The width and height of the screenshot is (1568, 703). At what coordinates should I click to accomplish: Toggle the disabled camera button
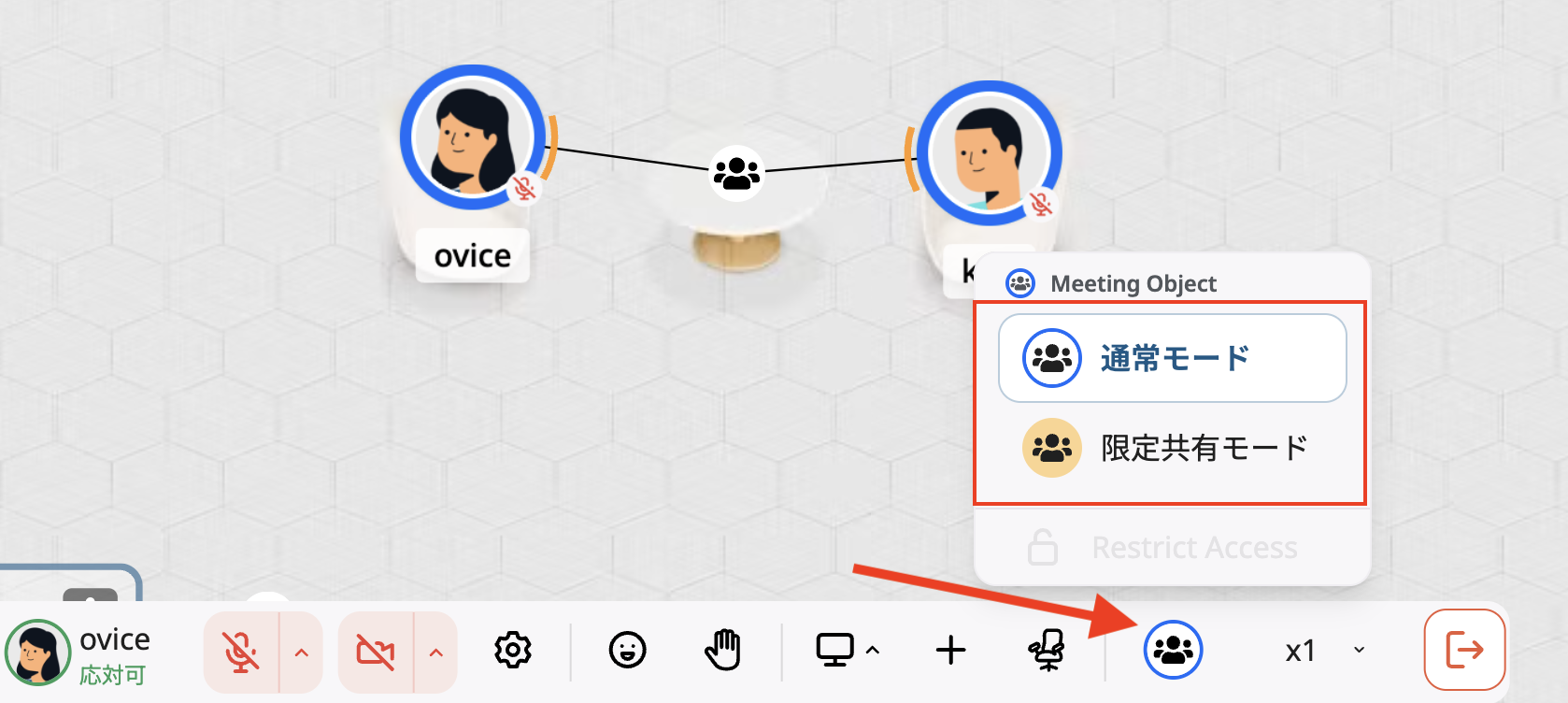click(376, 652)
